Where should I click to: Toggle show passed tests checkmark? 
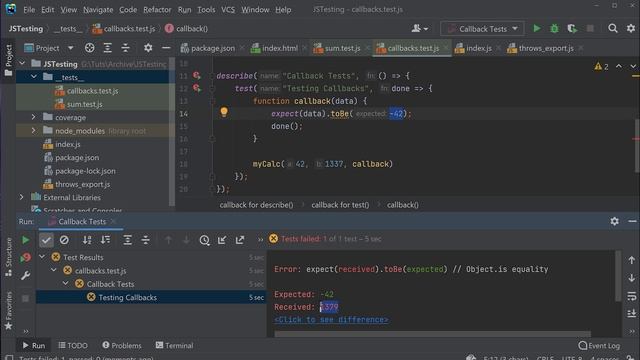tap(46, 240)
